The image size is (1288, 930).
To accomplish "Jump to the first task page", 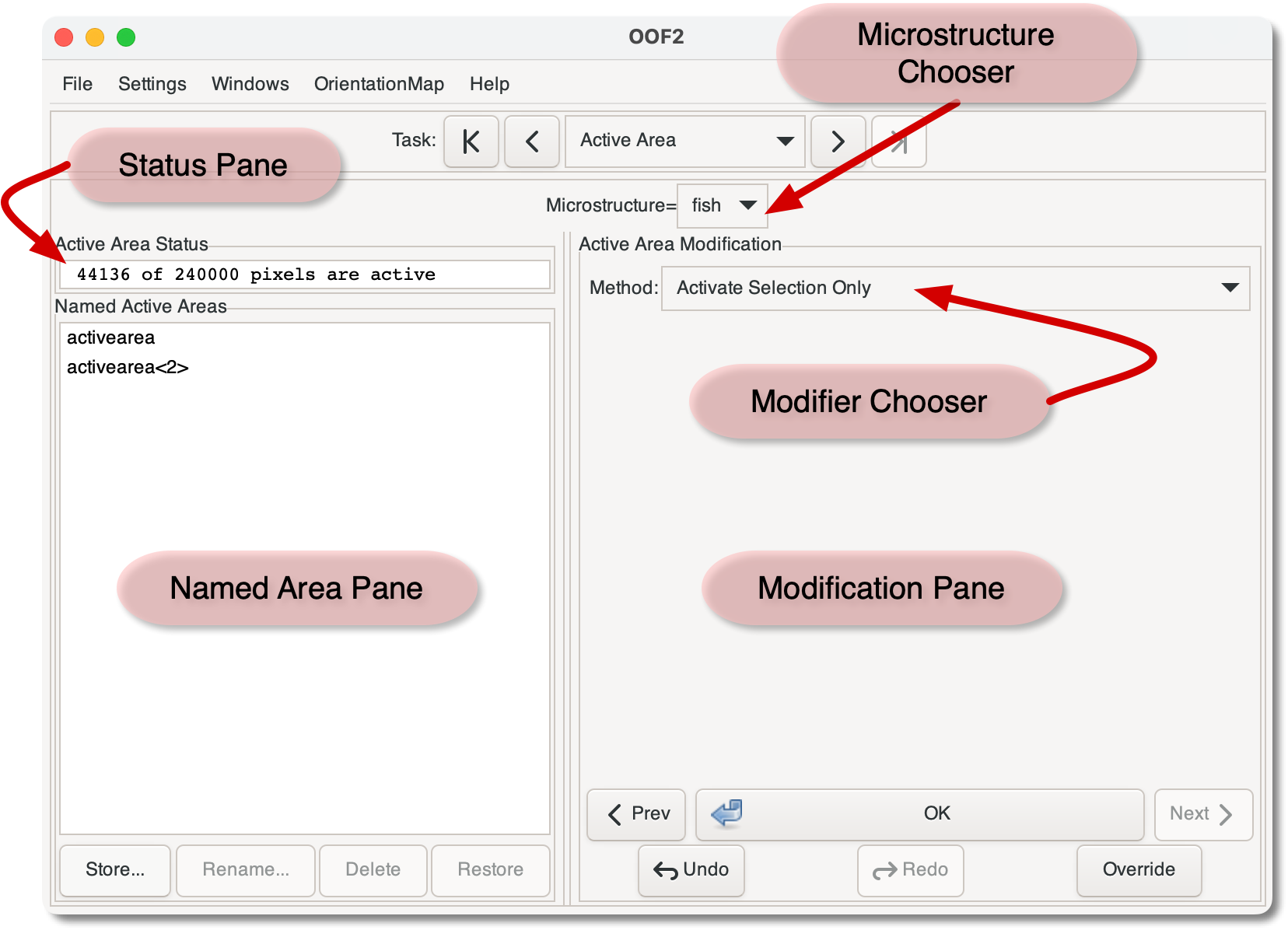I will pos(471,142).
